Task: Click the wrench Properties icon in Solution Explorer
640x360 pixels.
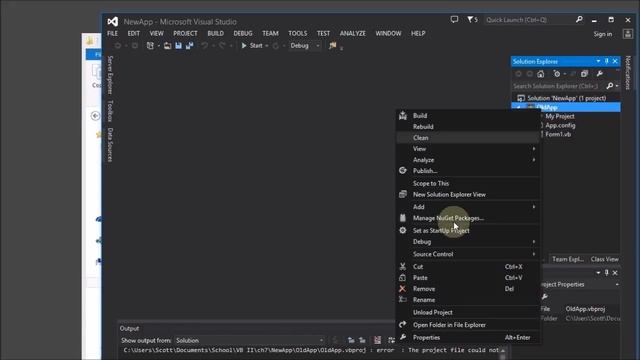Action: coord(600,74)
